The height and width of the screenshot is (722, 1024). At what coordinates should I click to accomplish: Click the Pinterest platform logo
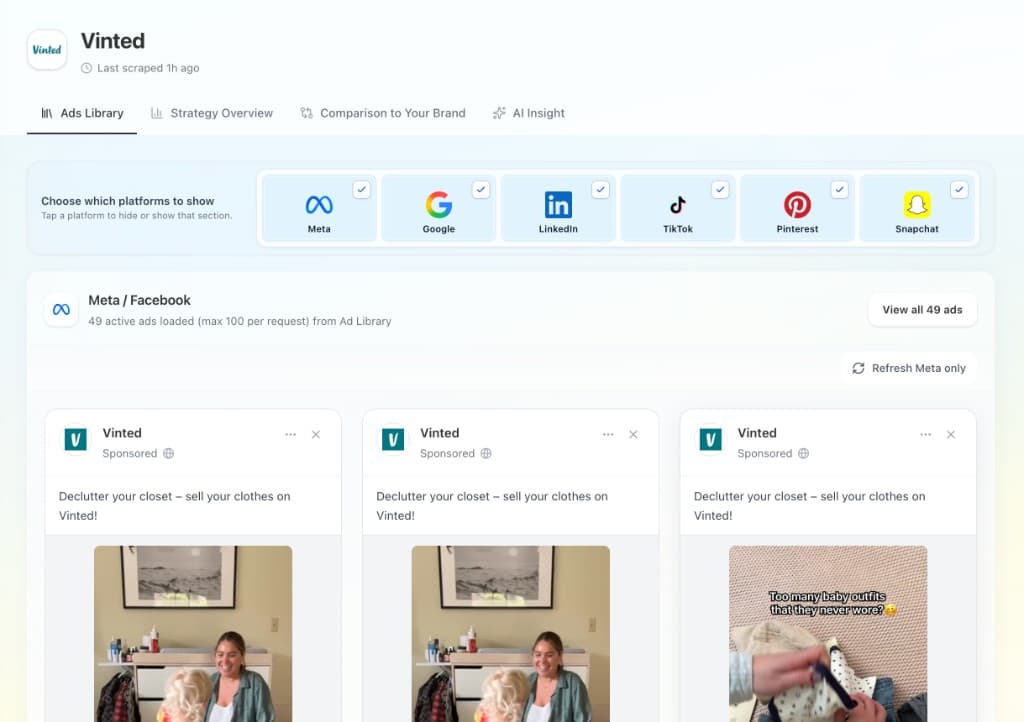click(x=797, y=205)
